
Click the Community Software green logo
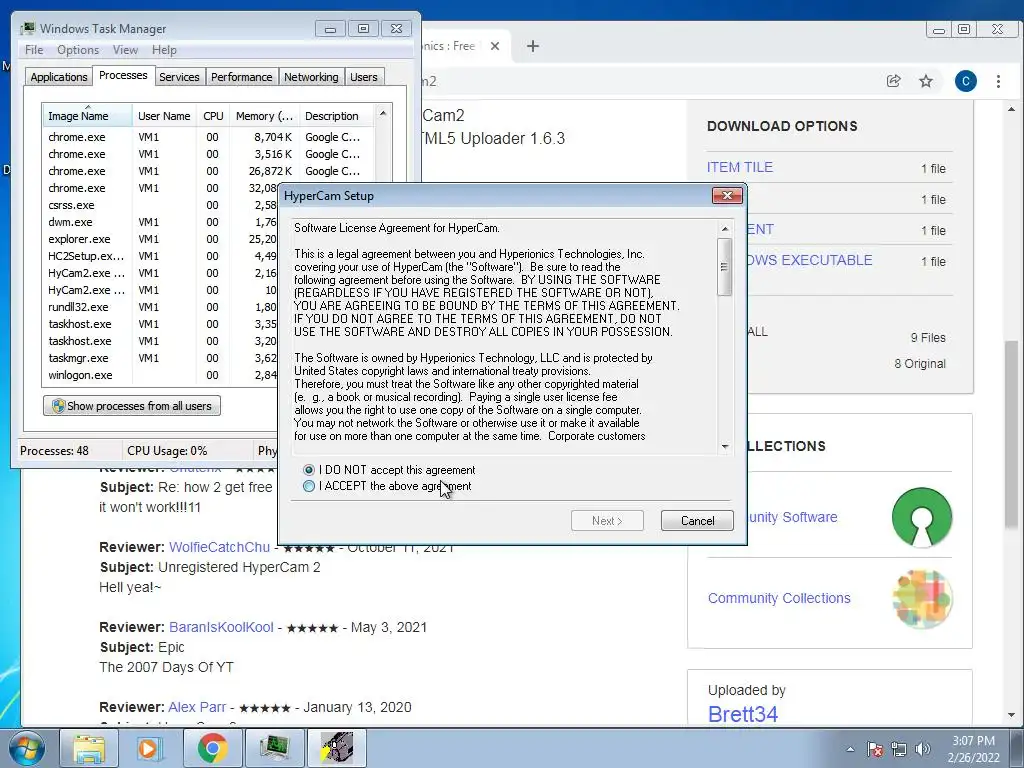[921, 517]
